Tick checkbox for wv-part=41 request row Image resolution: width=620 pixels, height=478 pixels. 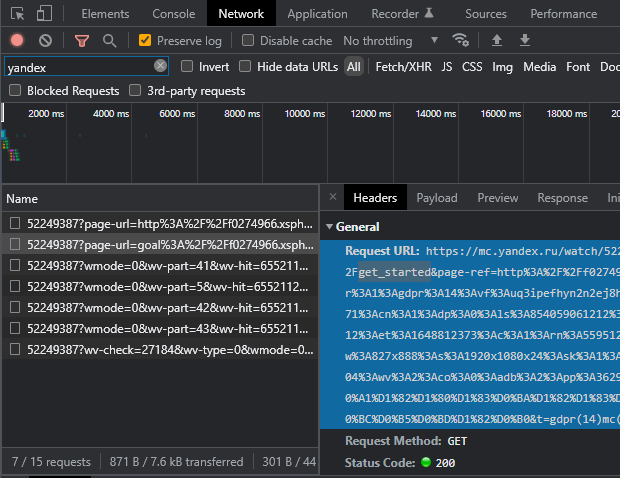(x=15, y=265)
